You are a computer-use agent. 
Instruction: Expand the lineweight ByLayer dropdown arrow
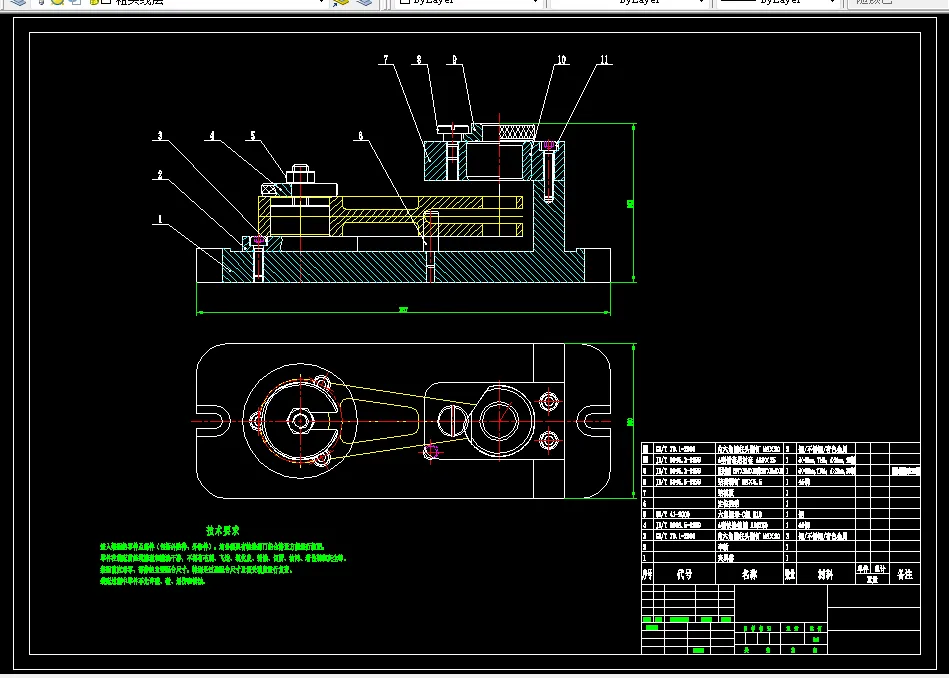833,2
